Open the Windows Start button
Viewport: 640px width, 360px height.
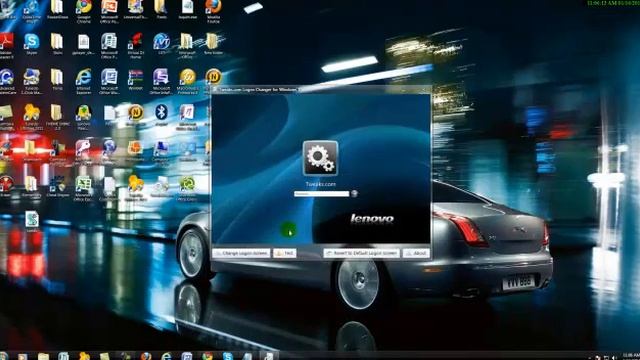point(4,356)
